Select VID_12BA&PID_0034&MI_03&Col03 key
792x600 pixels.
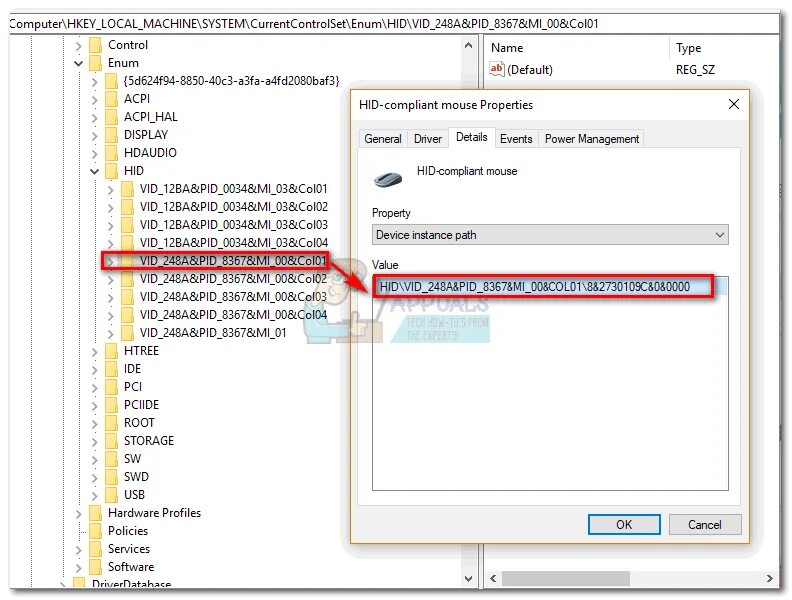click(x=233, y=225)
